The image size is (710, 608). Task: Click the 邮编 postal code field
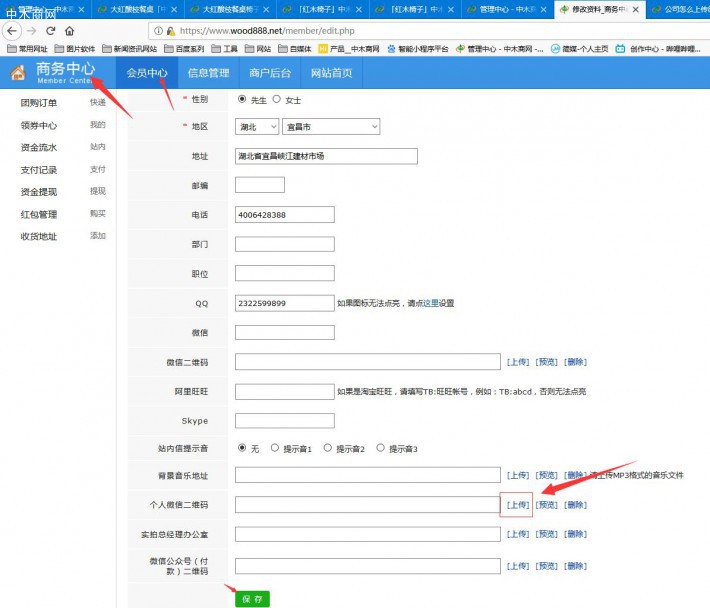point(260,185)
